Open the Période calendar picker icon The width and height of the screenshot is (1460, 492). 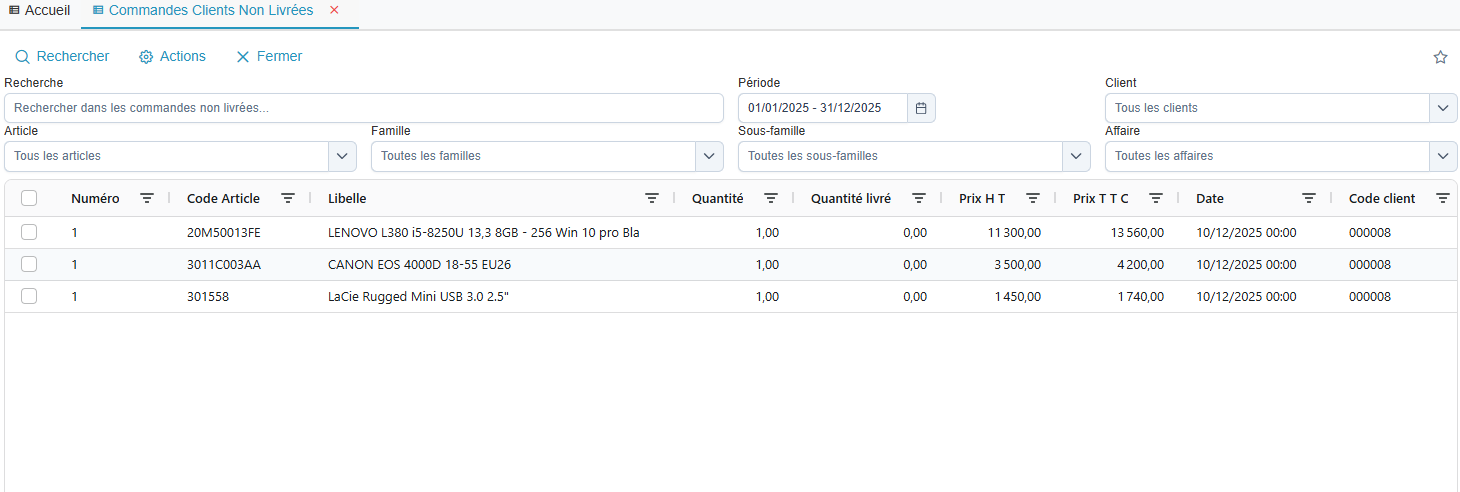coord(921,108)
